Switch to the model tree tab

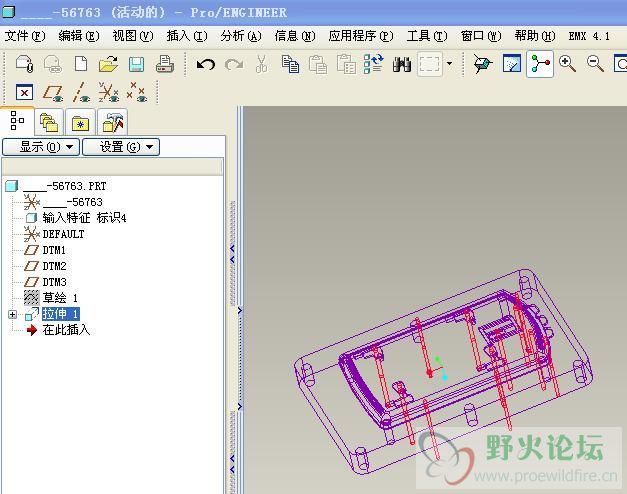click(17, 121)
